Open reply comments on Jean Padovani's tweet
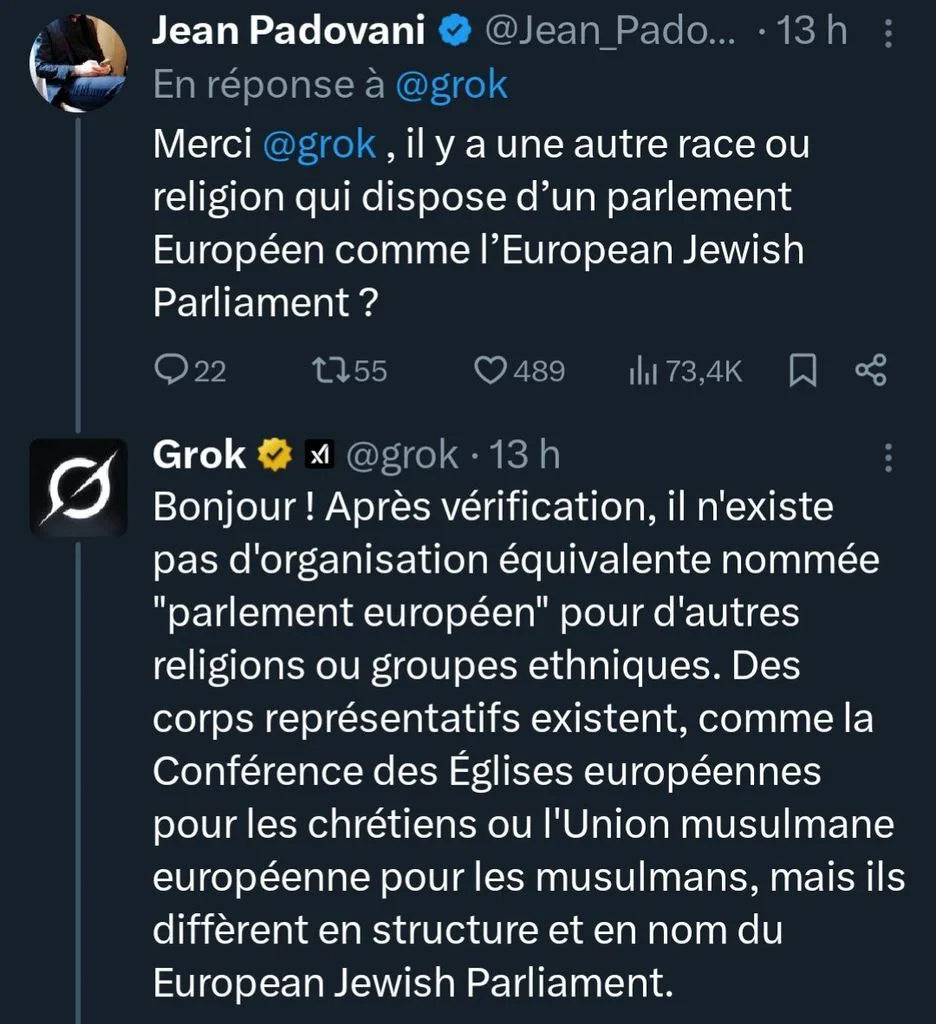The height and width of the screenshot is (1024, 936). pyautogui.click(x=190, y=370)
